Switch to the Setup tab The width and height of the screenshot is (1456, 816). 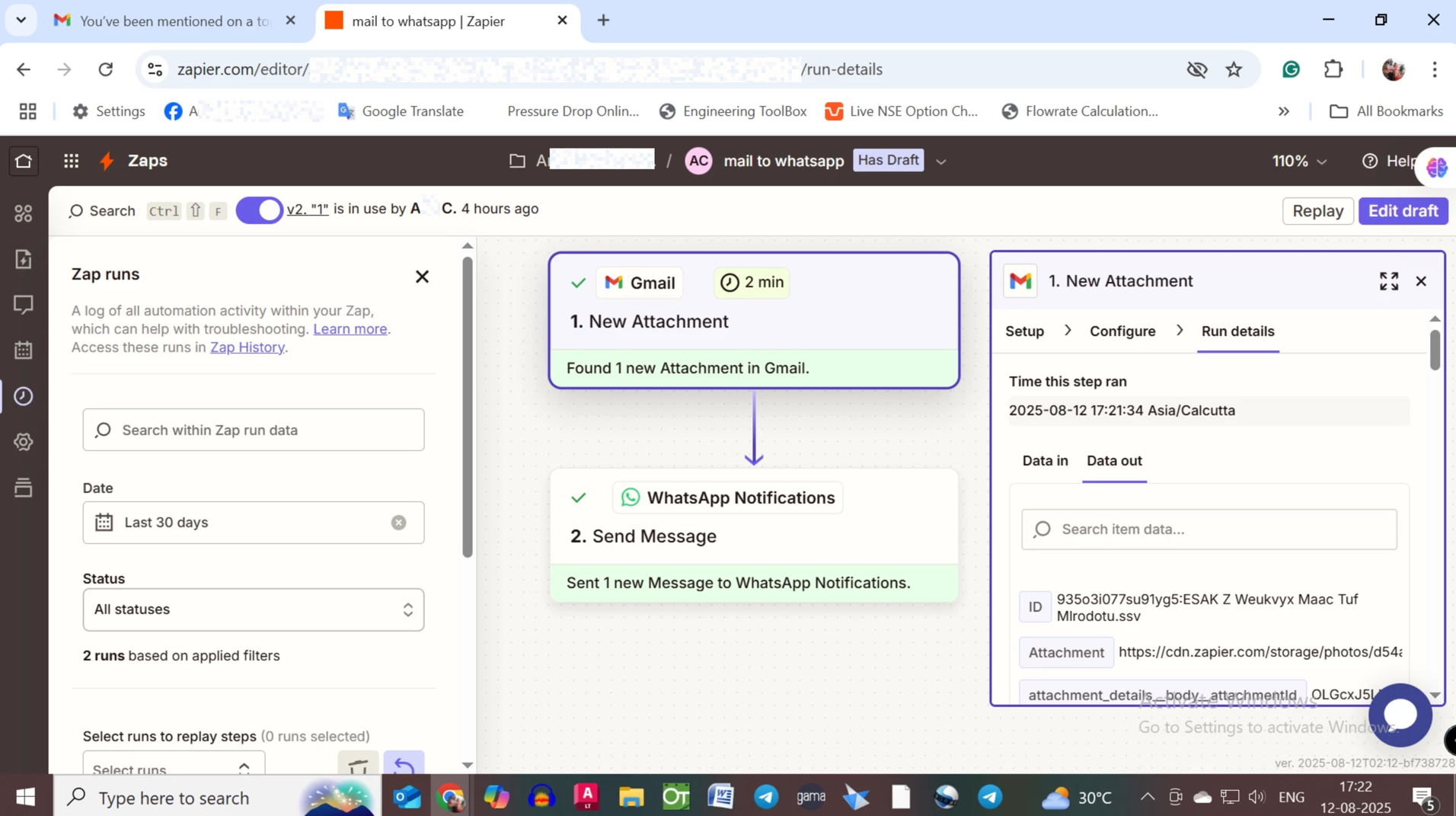click(x=1024, y=331)
